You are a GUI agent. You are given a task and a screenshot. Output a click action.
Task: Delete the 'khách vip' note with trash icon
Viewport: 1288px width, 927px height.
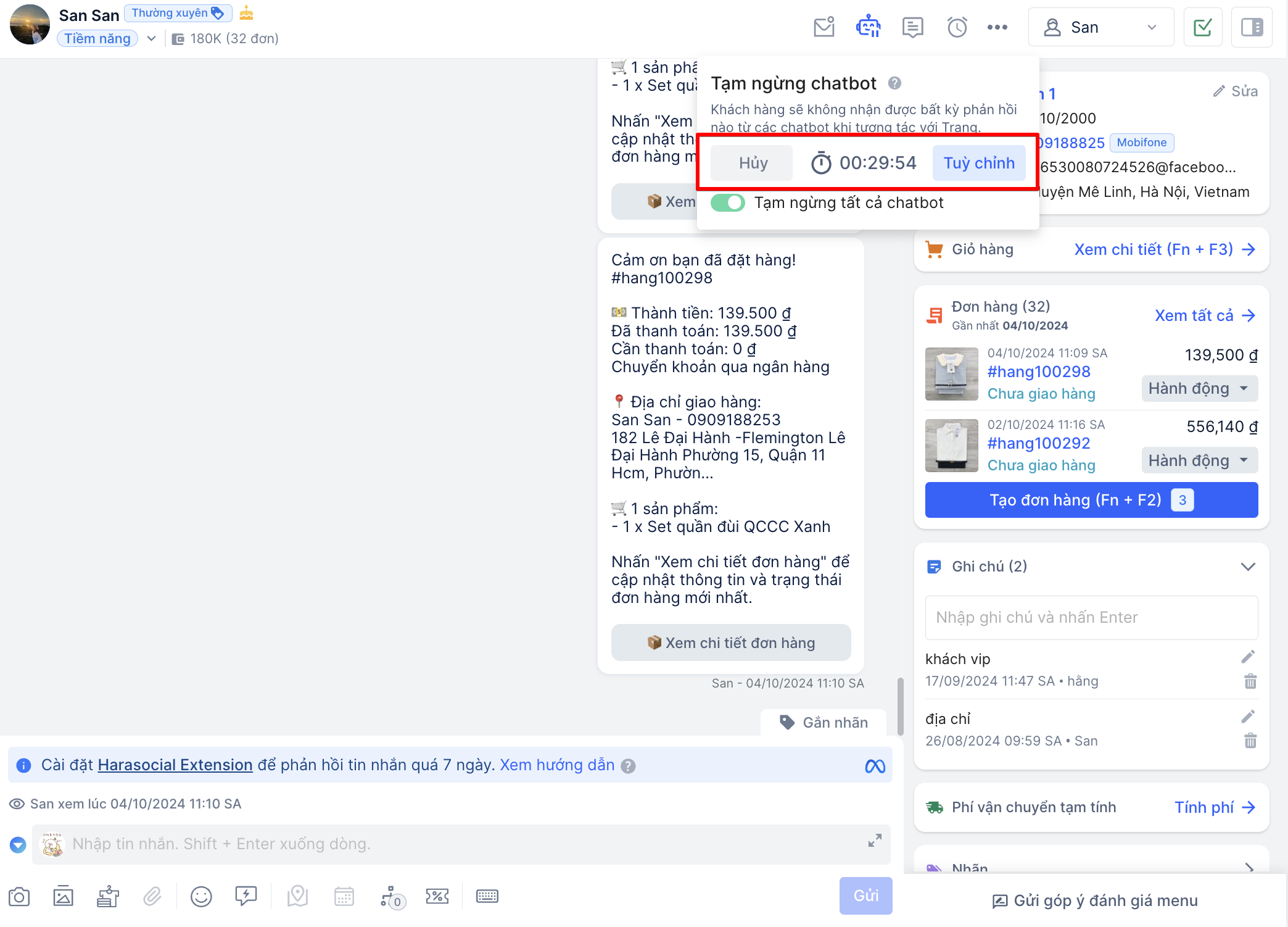pos(1250,681)
